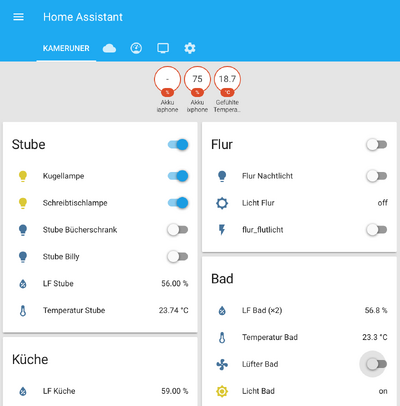Disable the Schreibtischlampe switch

[x=178, y=203]
